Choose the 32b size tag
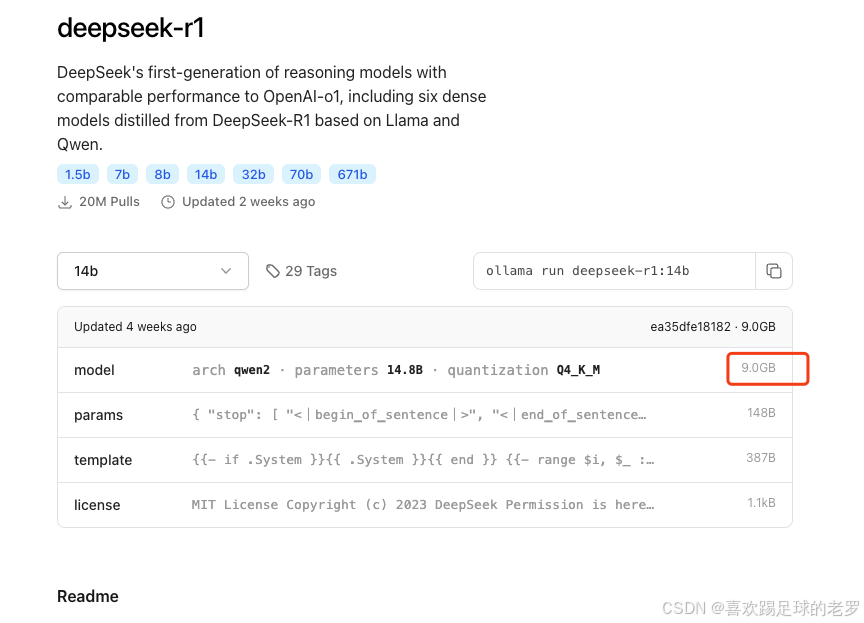Viewport: 864px width, 623px height. 253,175
